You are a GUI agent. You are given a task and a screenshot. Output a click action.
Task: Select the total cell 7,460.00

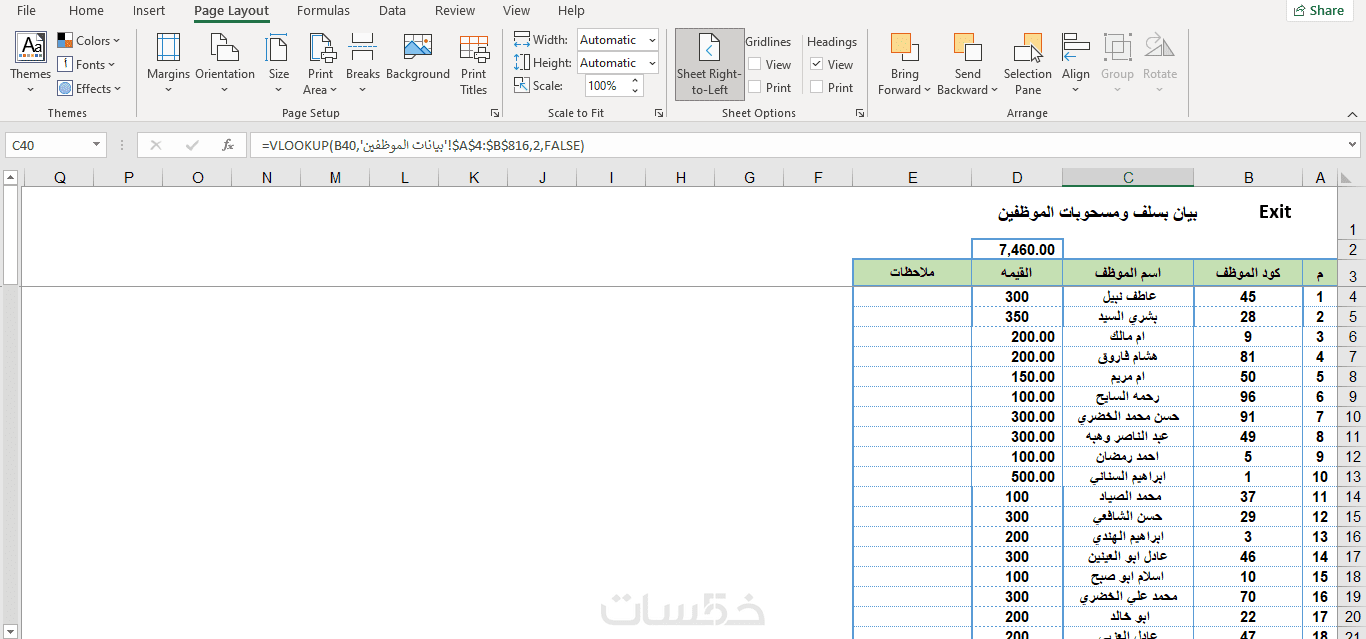click(x=1017, y=249)
